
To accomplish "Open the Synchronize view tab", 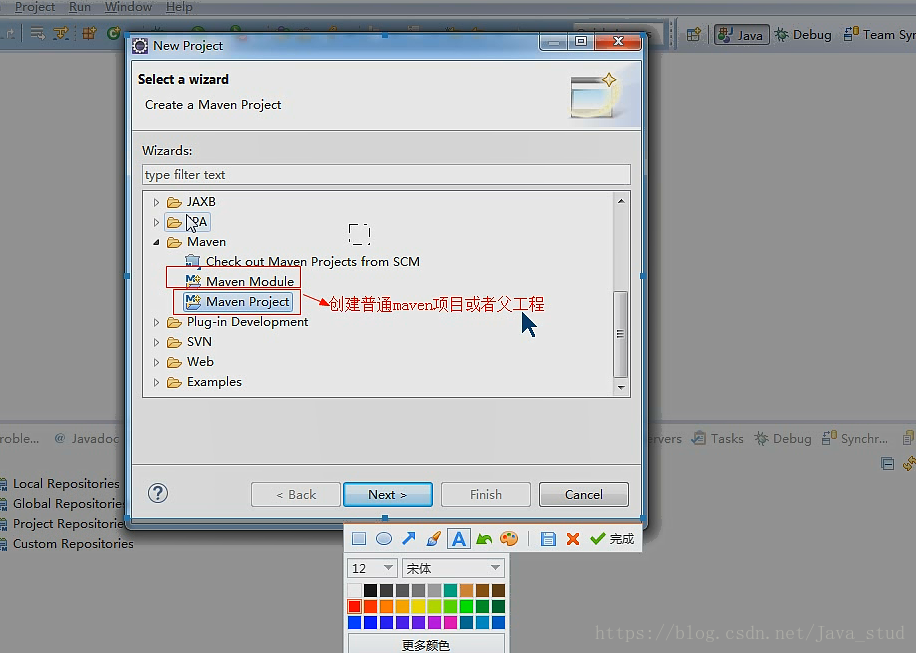I will 855,438.
